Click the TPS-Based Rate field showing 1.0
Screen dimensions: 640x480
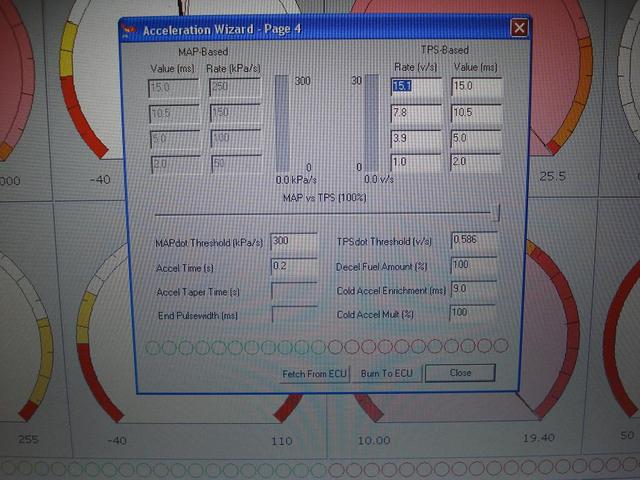point(416,162)
